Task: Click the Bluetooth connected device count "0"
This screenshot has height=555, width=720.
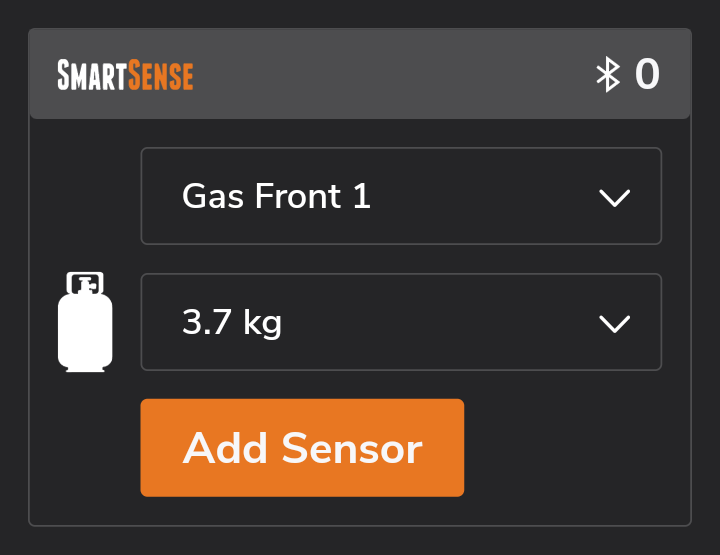Action: [x=647, y=75]
